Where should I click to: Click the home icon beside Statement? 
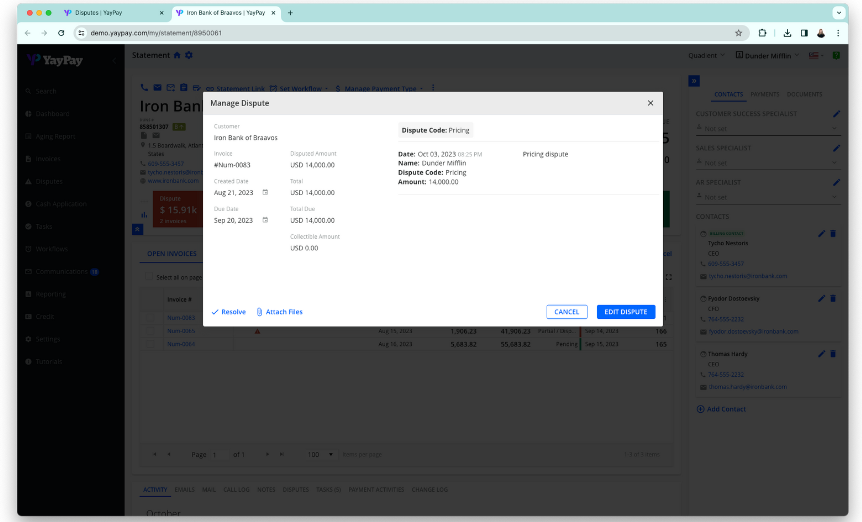[x=177, y=55]
